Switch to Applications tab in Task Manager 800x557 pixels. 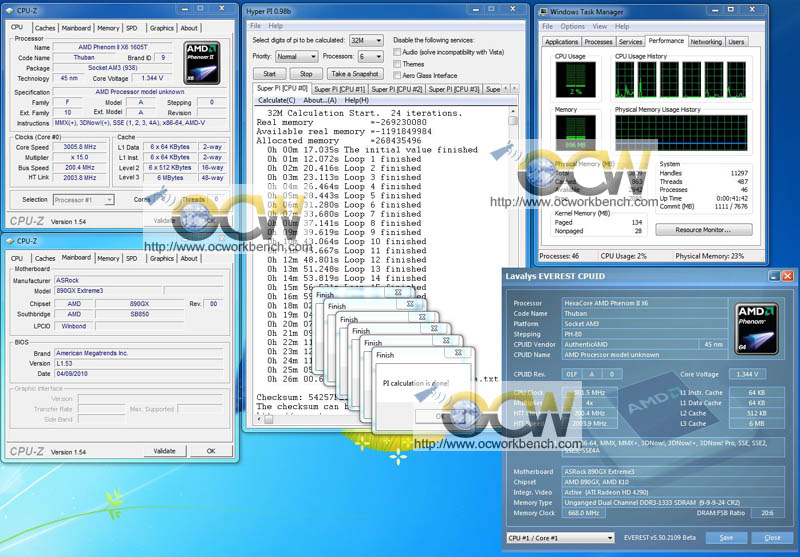pos(561,42)
